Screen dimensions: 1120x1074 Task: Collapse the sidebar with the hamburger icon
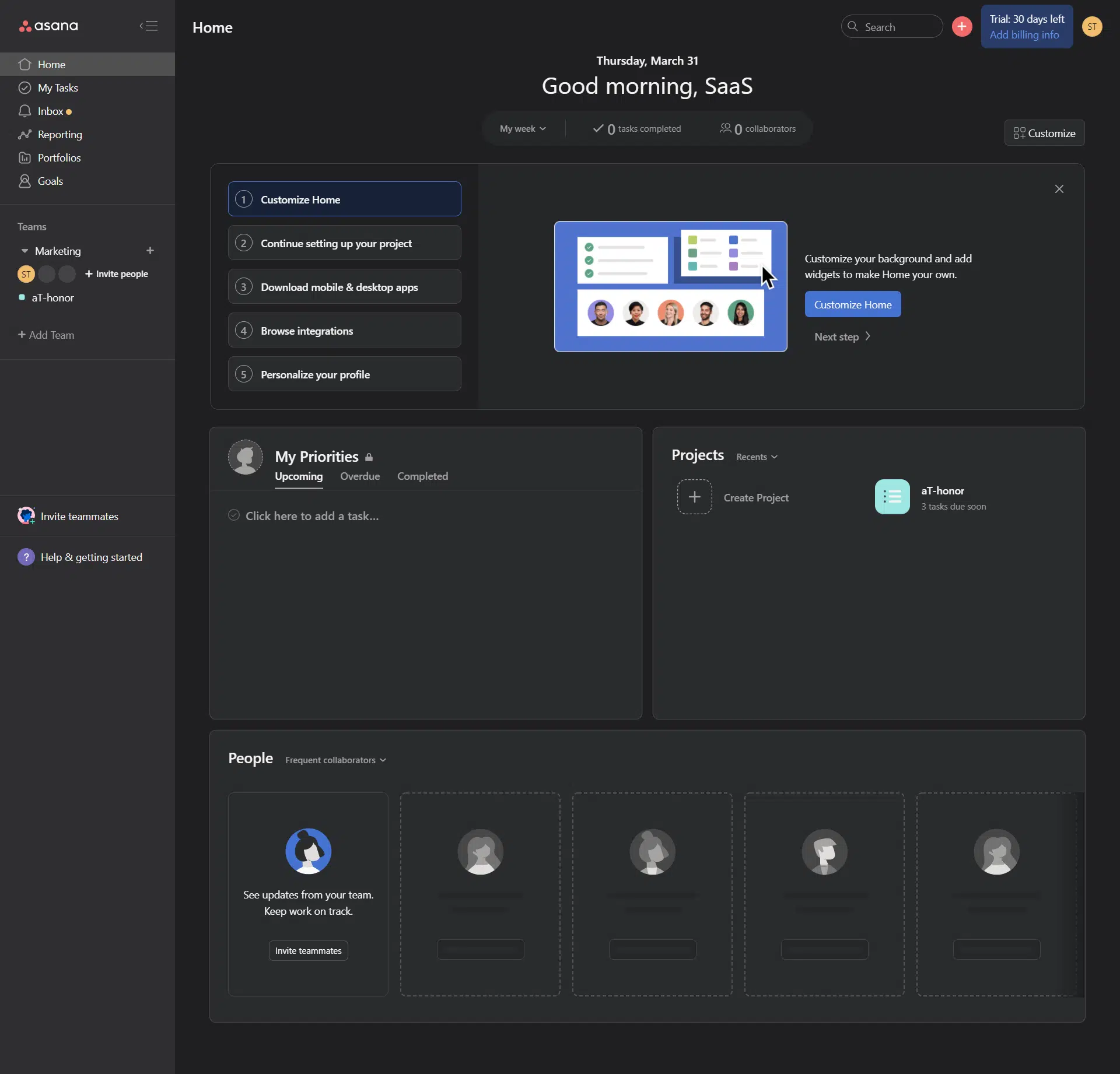[149, 26]
